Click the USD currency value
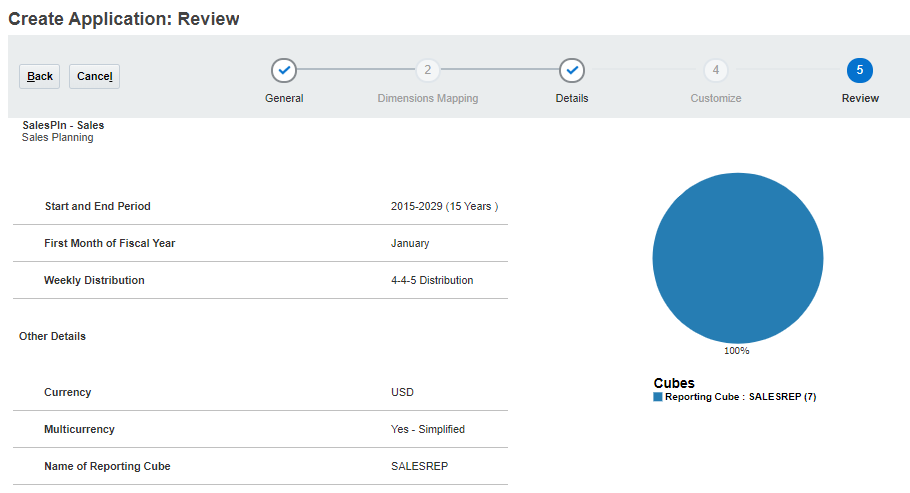The width and height of the screenshot is (910, 493). tap(402, 393)
